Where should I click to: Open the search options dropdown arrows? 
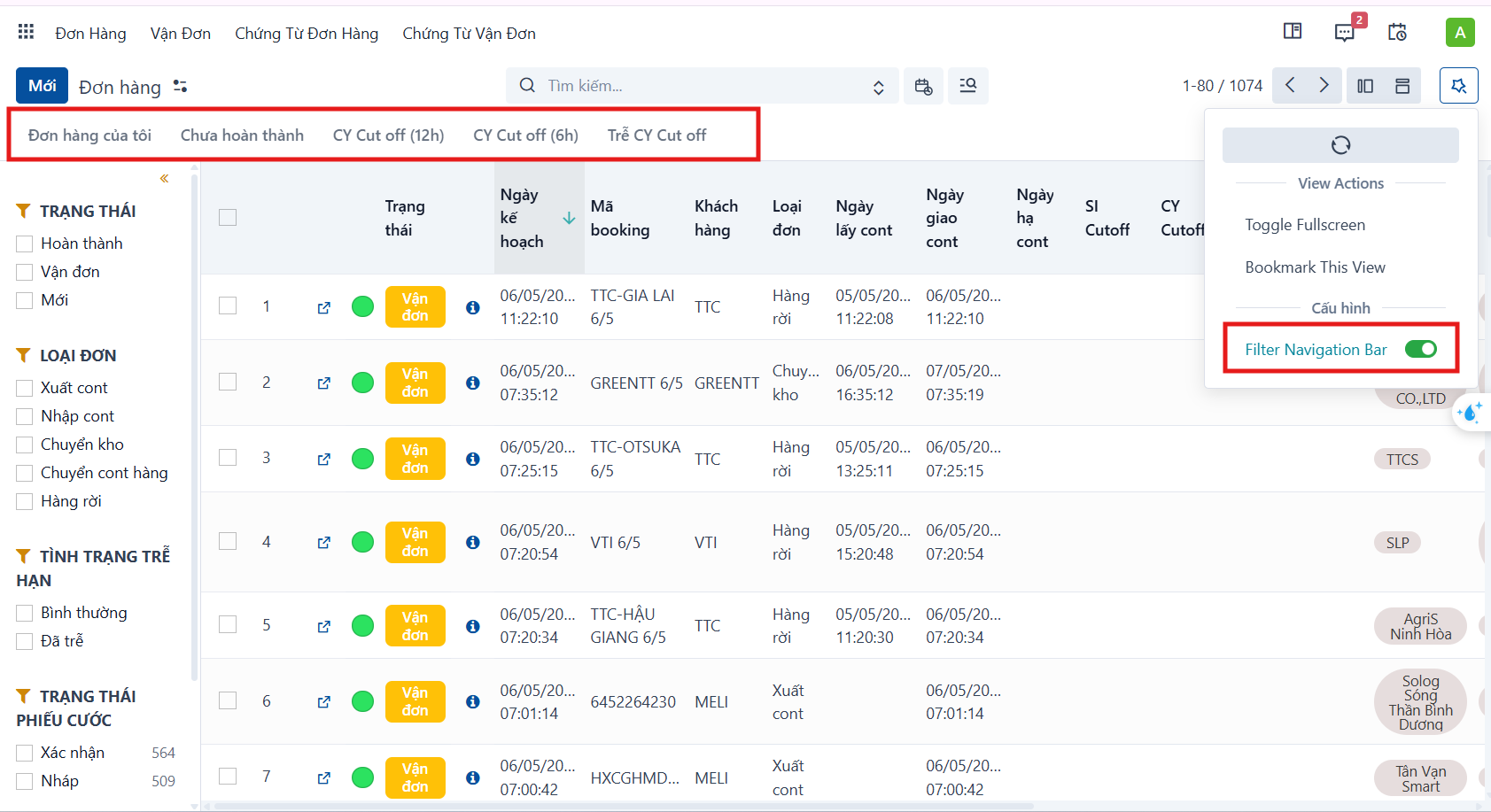coord(879,87)
